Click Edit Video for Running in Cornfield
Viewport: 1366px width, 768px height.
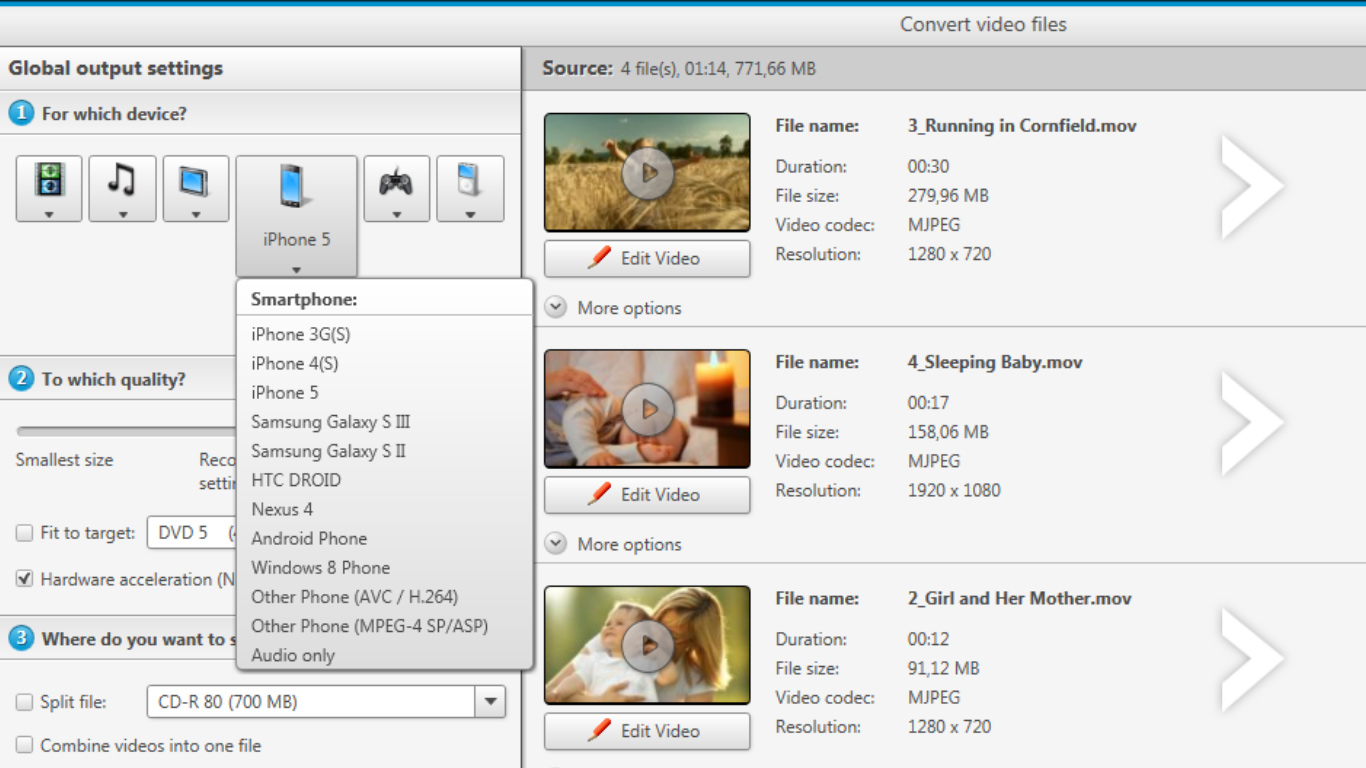click(x=647, y=258)
